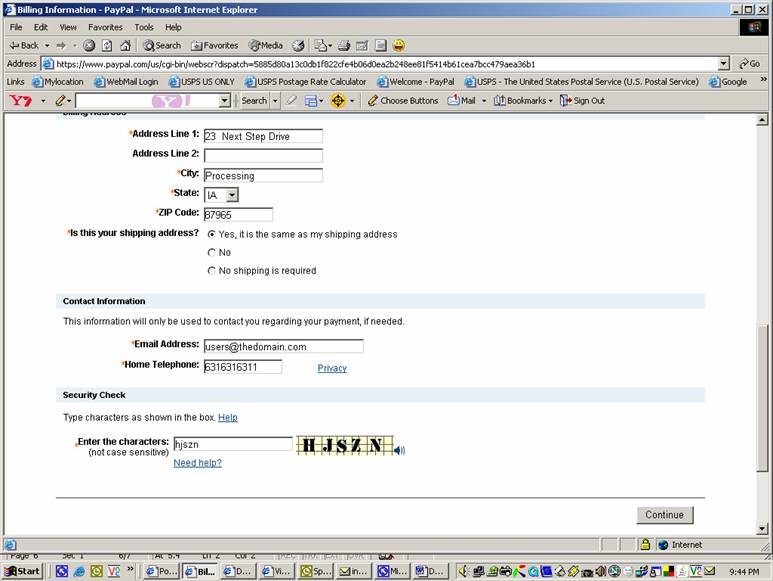Click the Yahoo pop-up blocker window icon

coord(311,101)
